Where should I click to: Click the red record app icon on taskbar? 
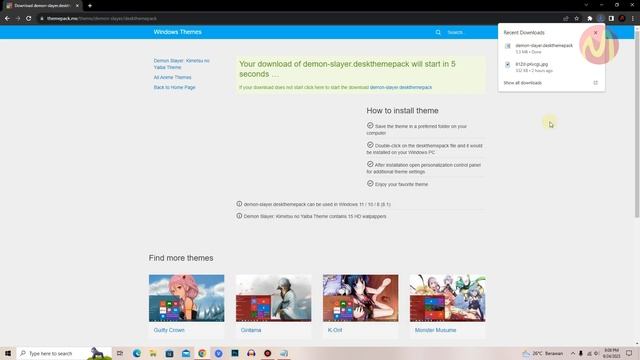point(267,353)
